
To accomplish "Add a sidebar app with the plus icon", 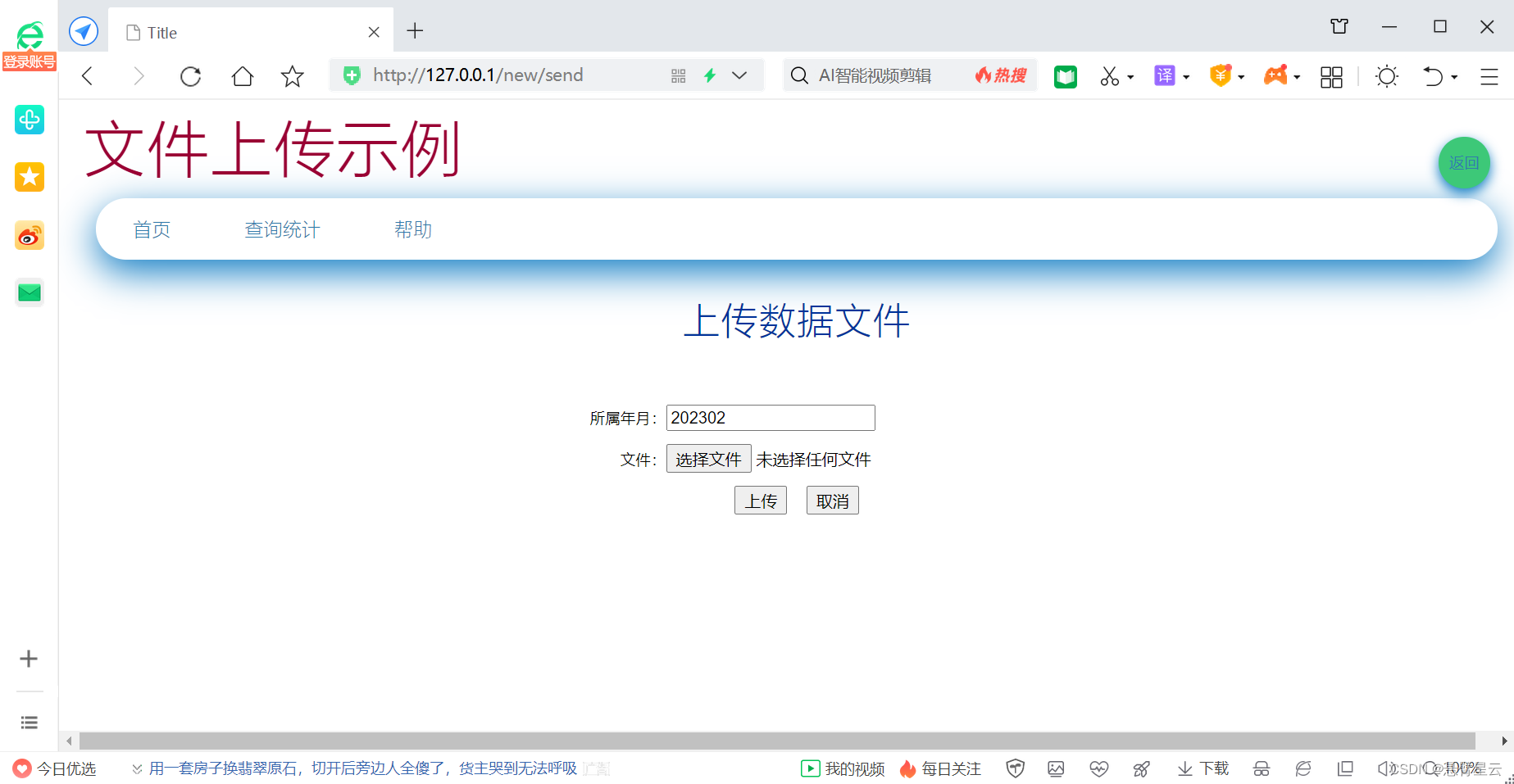I will (29, 659).
